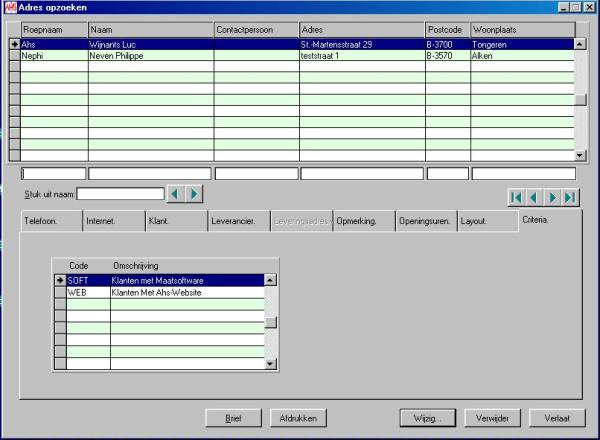The image size is (600, 440).
Task: Click the 'B-3700' postcode cell
Action: (448, 44)
